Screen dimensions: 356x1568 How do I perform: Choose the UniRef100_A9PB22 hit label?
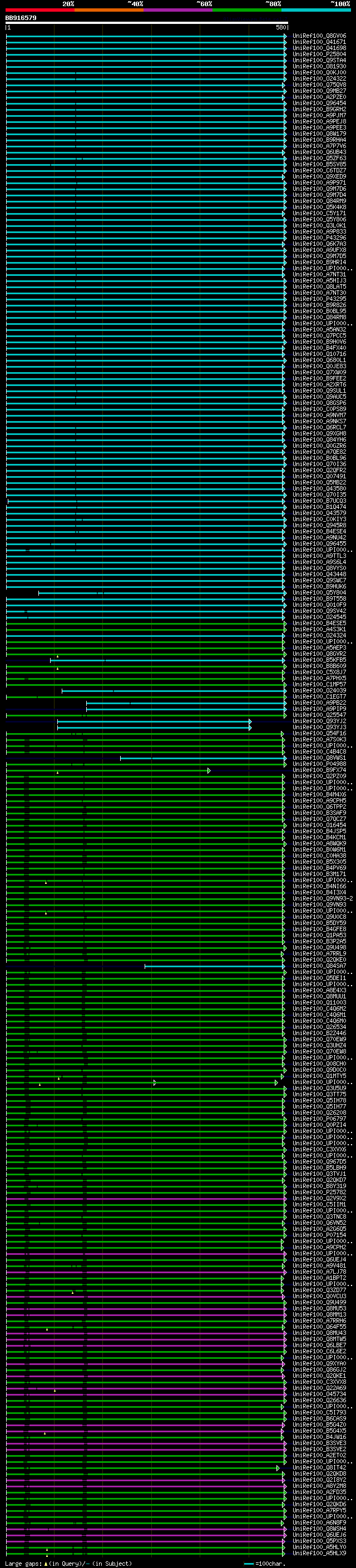[x=319, y=703]
